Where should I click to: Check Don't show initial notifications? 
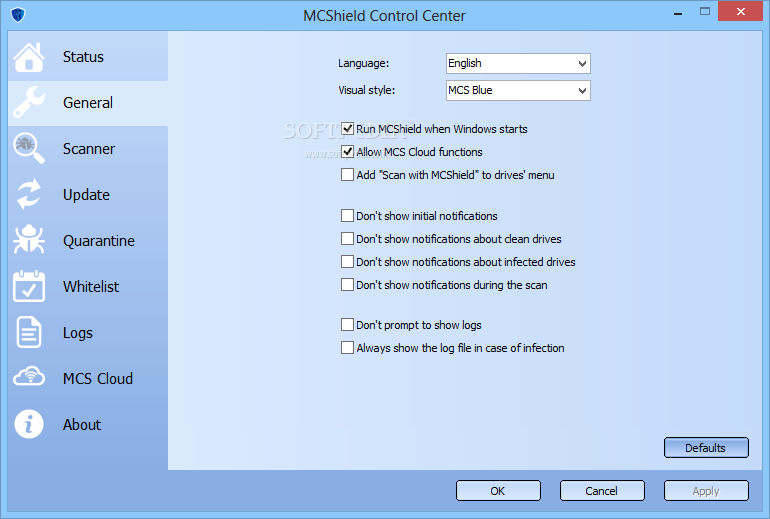point(347,216)
